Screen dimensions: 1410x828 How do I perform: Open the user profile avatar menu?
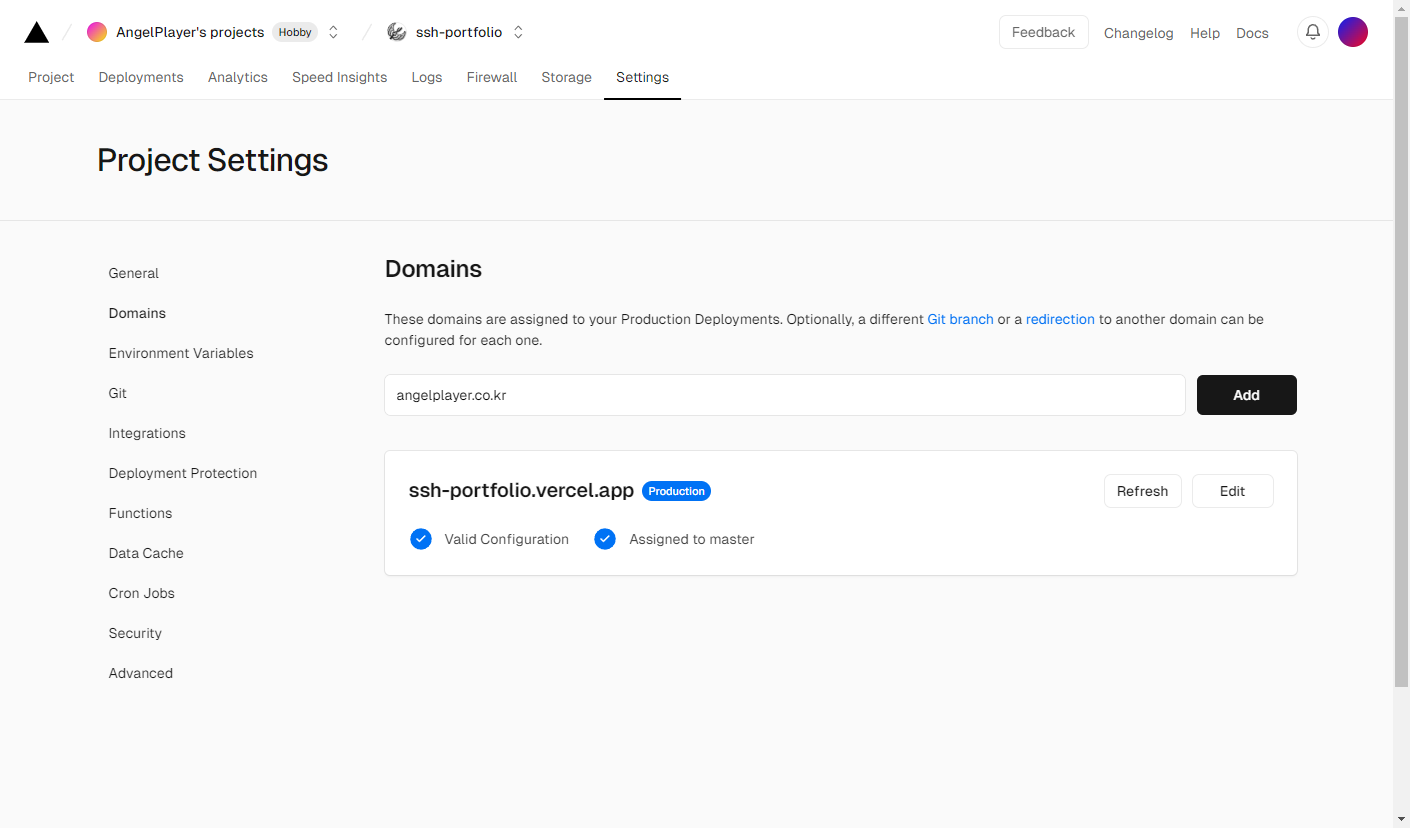[x=1353, y=32]
